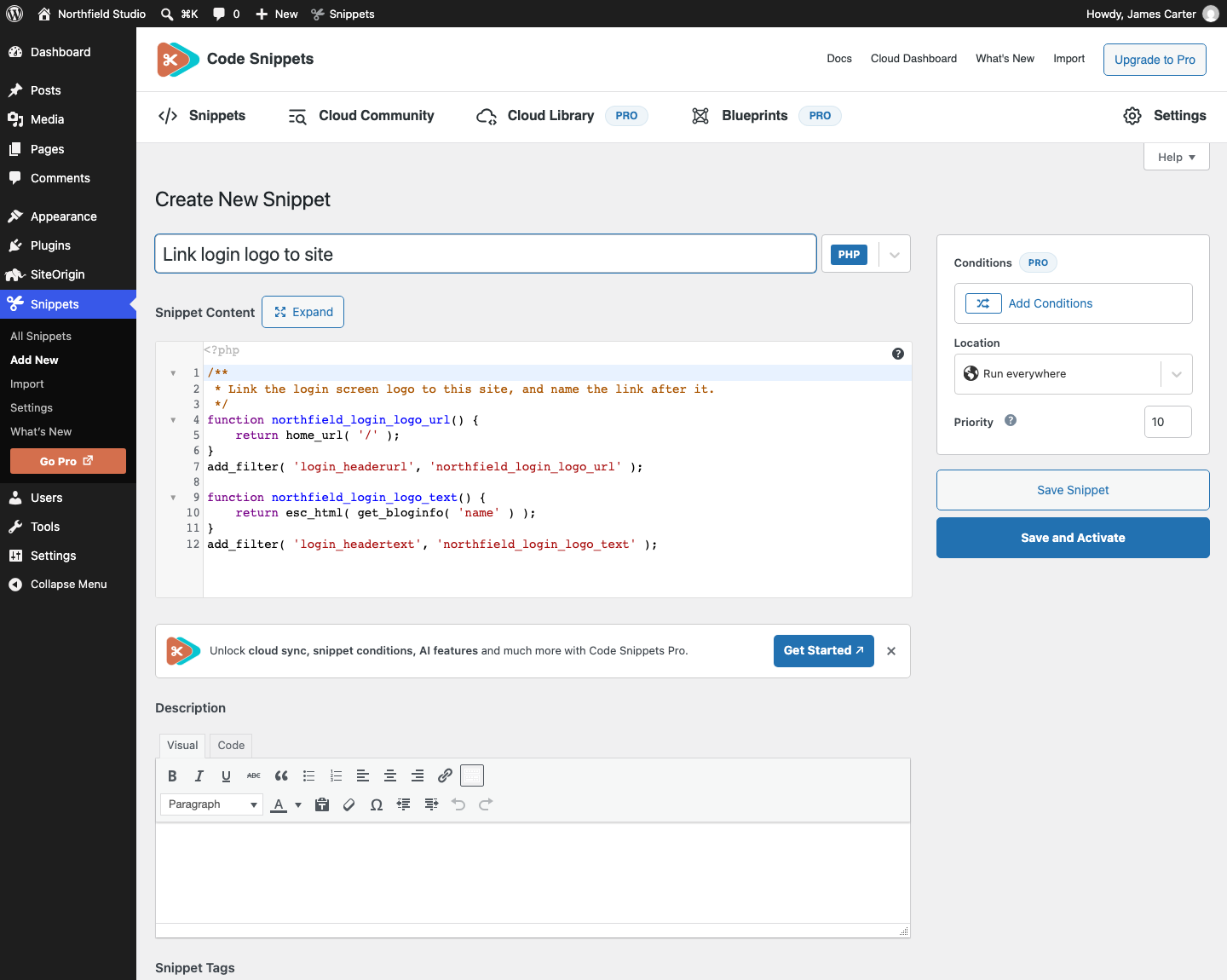Expand the Help panel
This screenshot has height=980, width=1227.
point(1176,157)
